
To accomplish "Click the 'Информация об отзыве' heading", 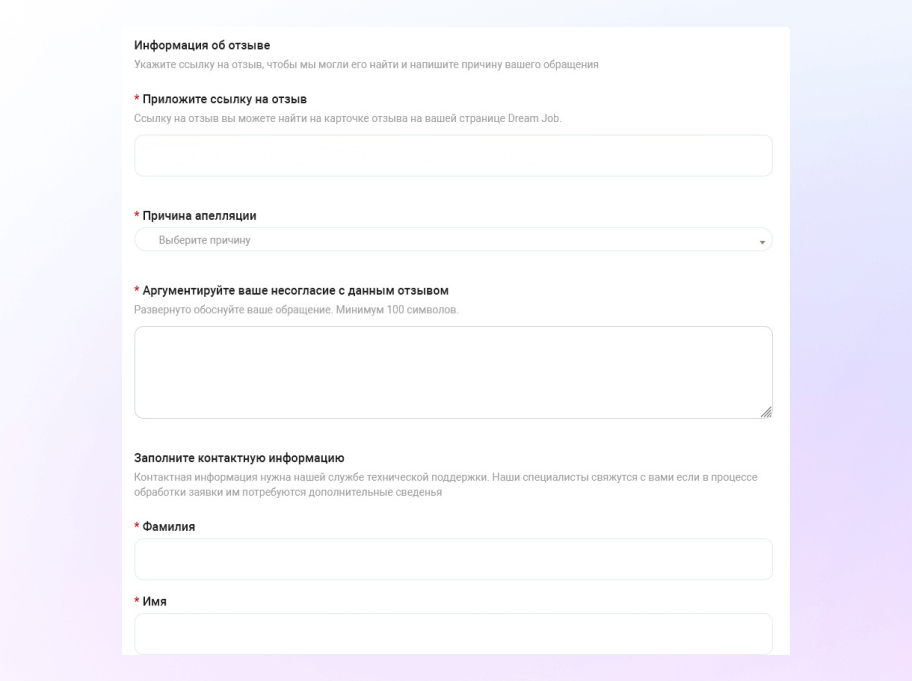I will 202,45.
